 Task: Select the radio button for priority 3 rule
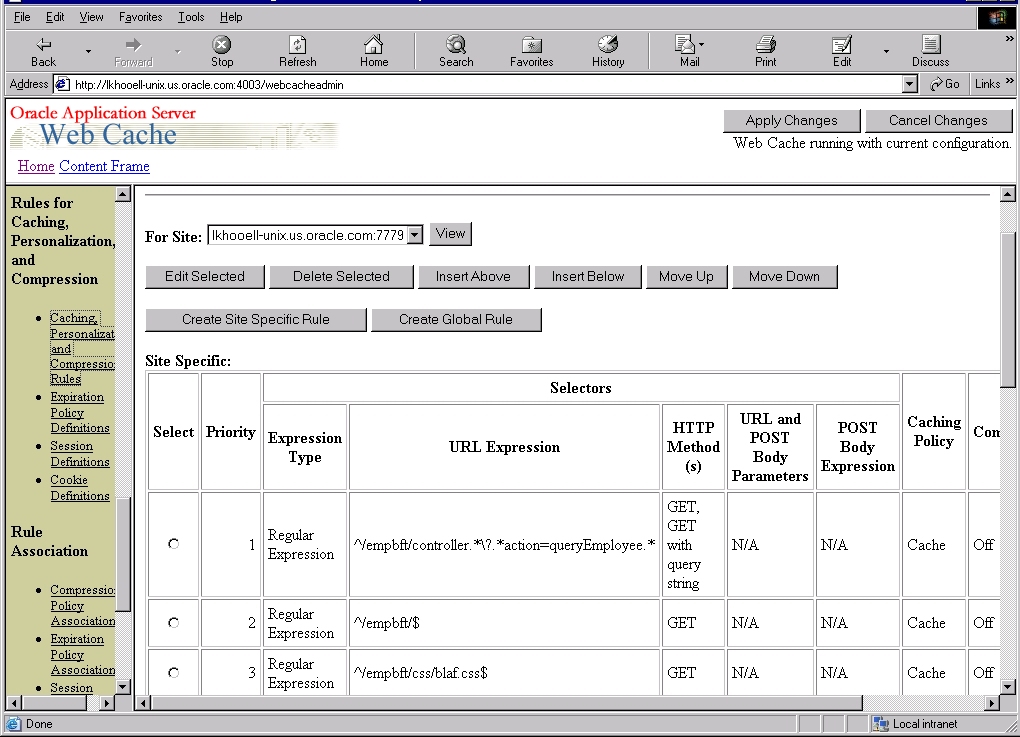[x=173, y=673]
